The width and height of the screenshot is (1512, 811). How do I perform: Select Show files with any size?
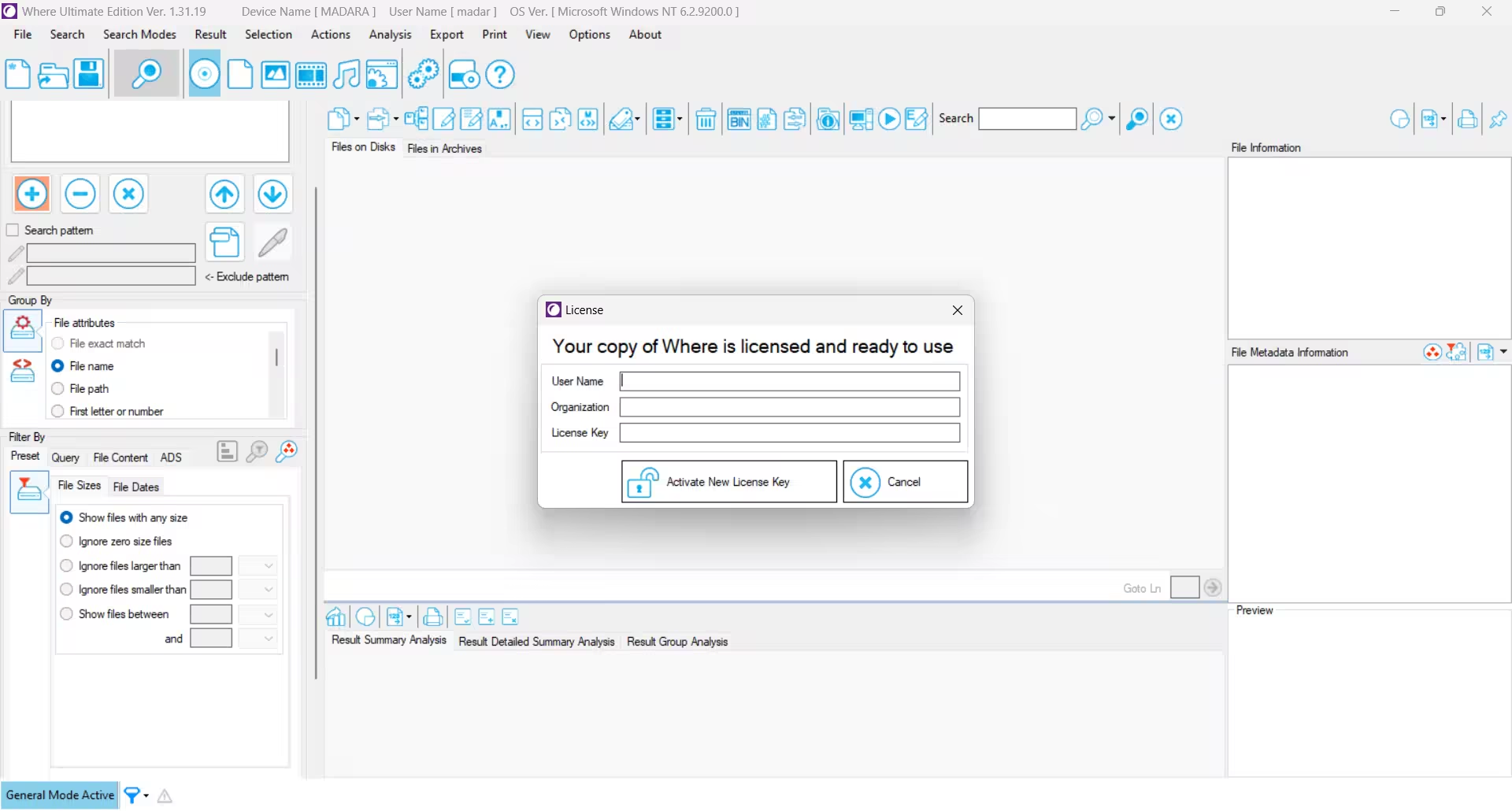pyautogui.click(x=66, y=517)
